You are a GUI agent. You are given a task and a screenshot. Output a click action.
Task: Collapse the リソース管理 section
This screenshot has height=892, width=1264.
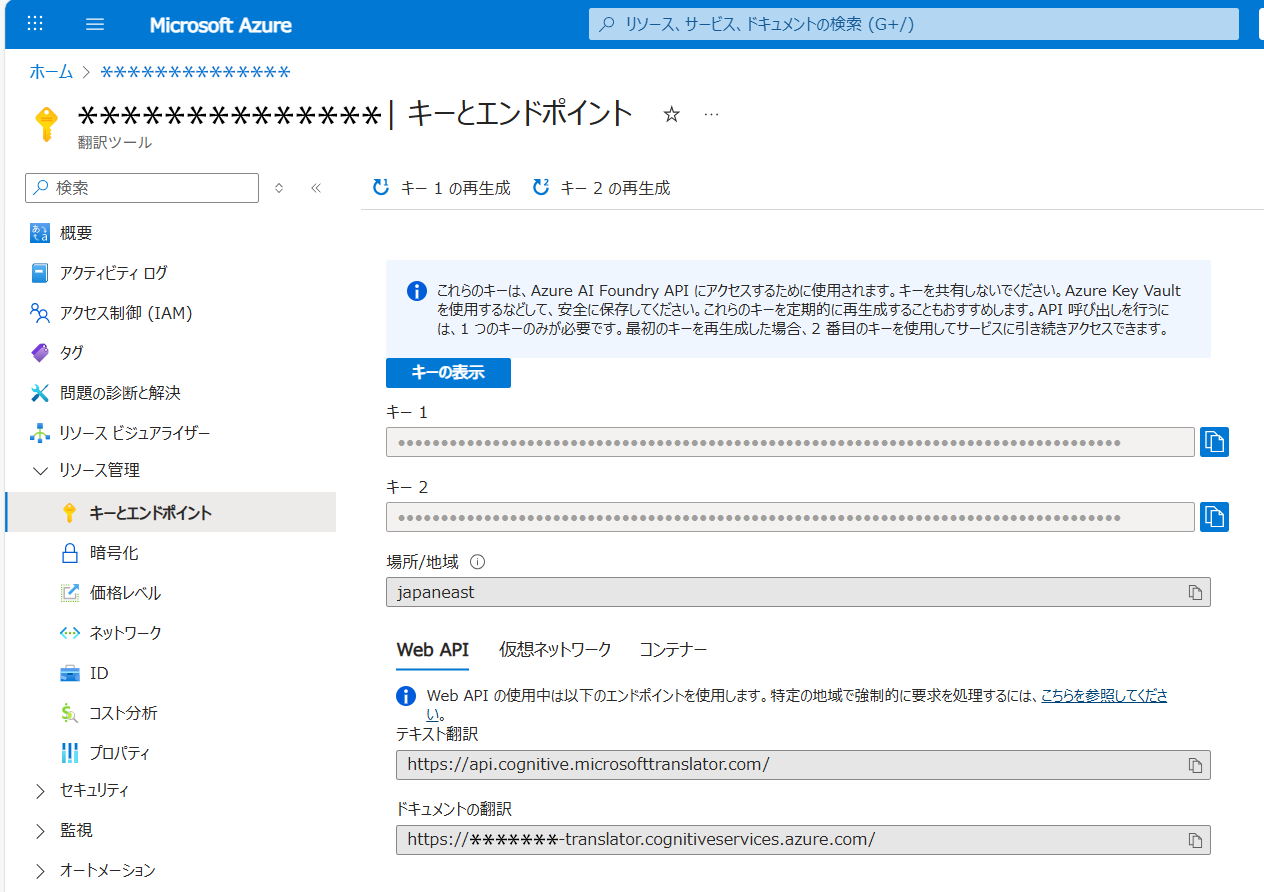pos(40,470)
